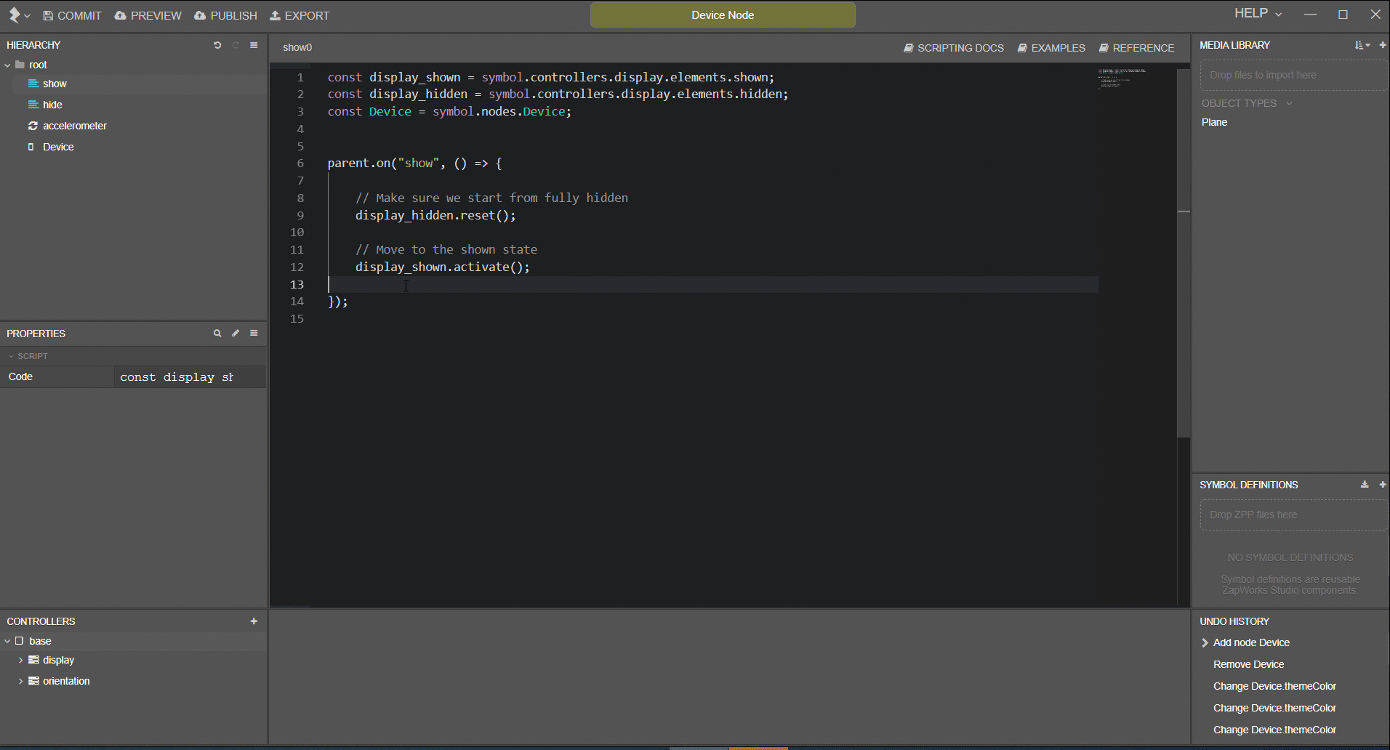Click the add controller plus icon
The width and height of the screenshot is (1390, 750).
pyautogui.click(x=254, y=620)
